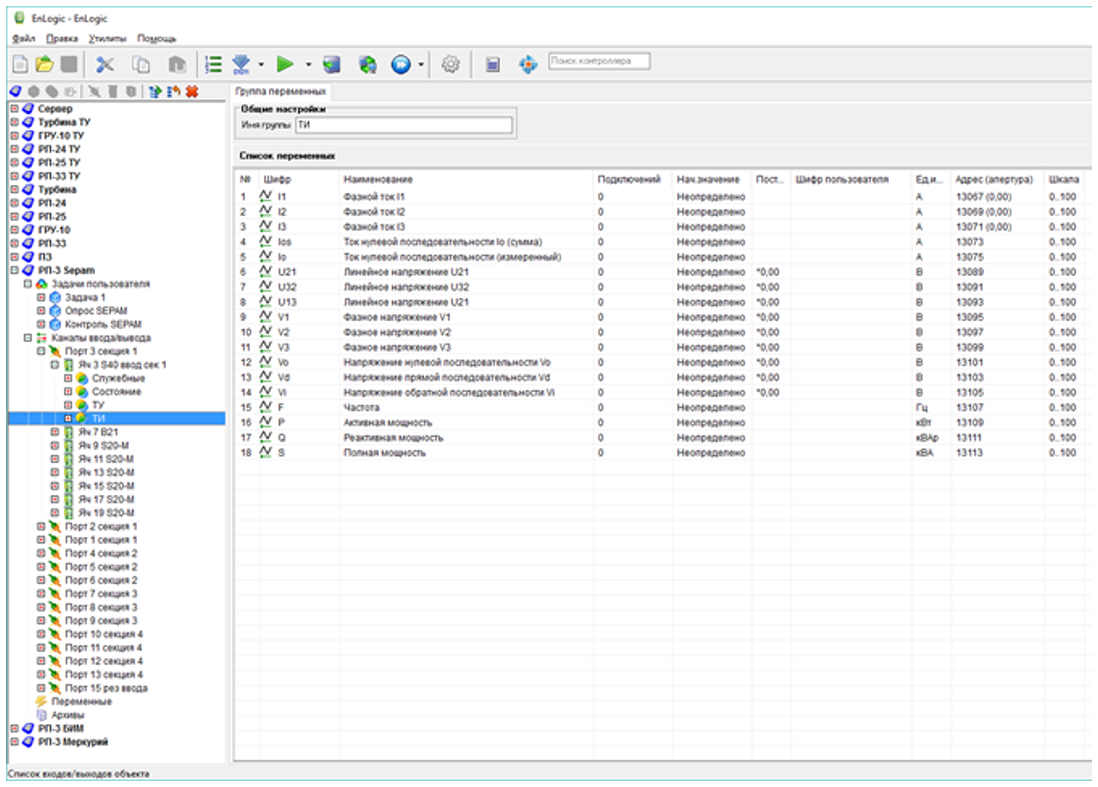Screen dimensions: 1098x787
Task: Click the numbered list icon in toolbar
Action: 213,65
